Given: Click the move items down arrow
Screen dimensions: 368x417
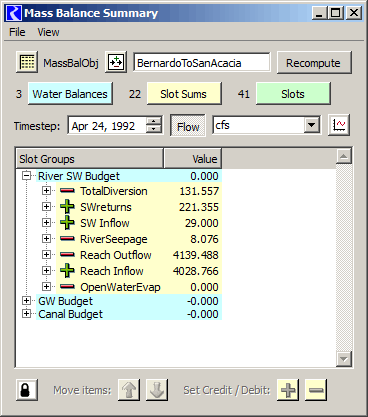Looking at the screenshot, I should (157, 390).
